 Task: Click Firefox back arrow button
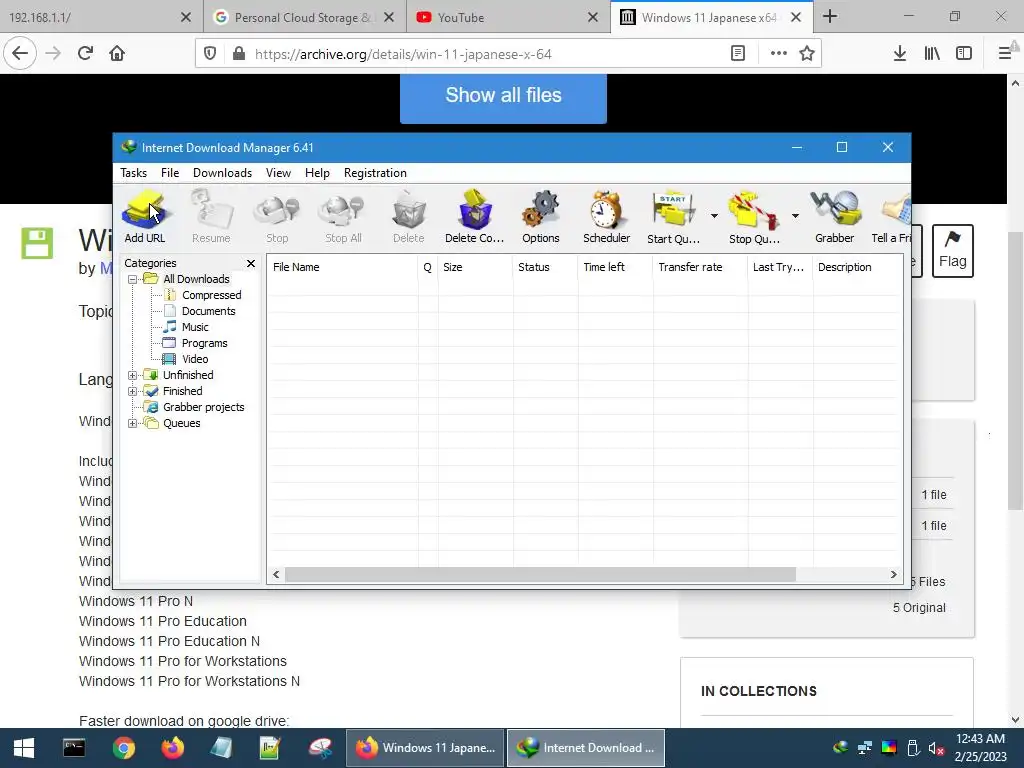click(x=20, y=54)
